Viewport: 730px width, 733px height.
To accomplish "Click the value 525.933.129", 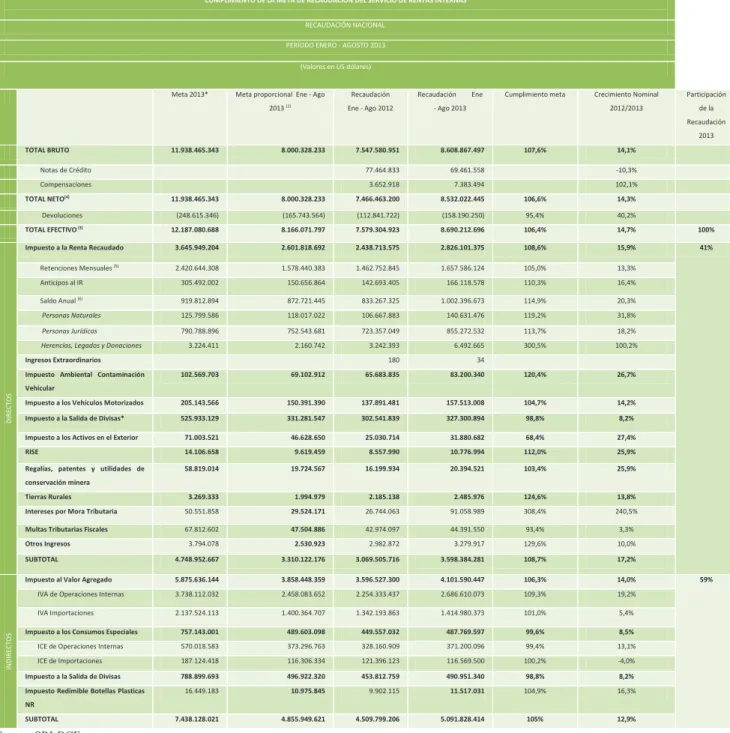I will [200, 418].
